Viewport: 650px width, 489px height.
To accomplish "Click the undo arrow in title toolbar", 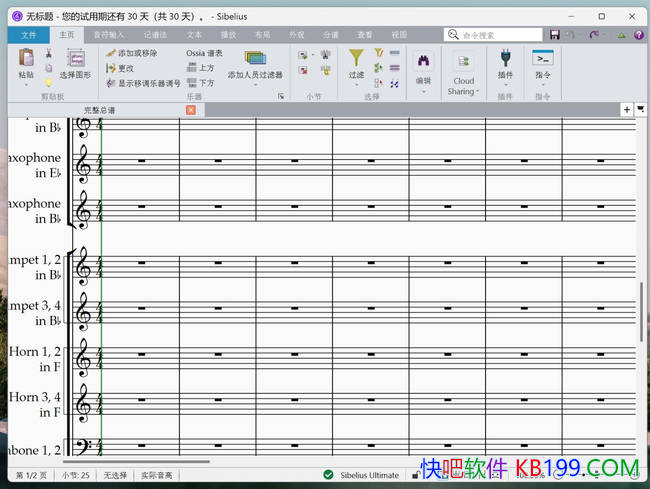I will pyautogui.click(x=573, y=35).
